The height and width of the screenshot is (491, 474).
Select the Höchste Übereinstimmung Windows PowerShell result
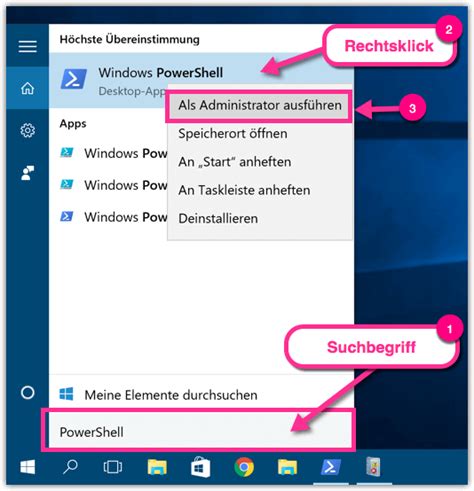point(201,80)
